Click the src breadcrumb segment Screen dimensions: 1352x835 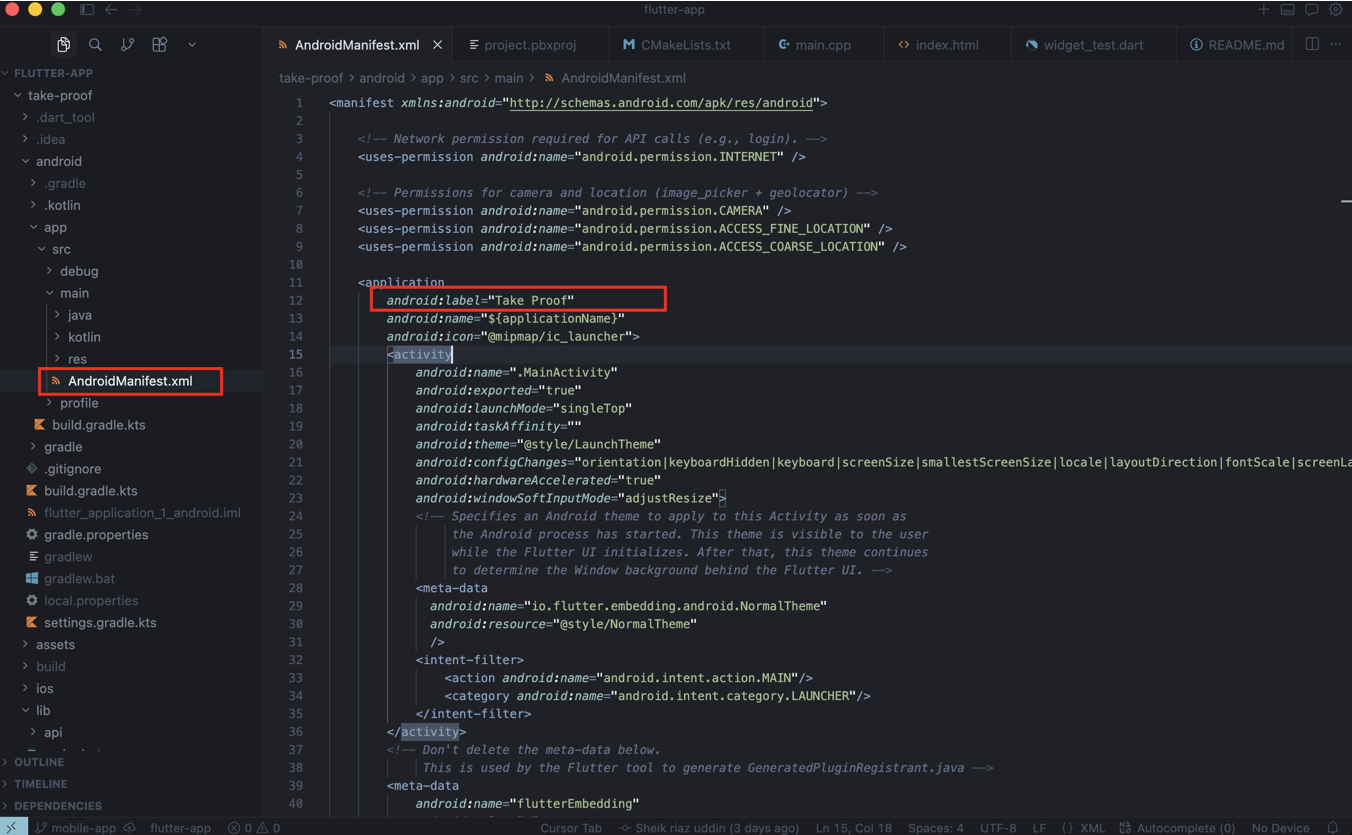point(469,78)
